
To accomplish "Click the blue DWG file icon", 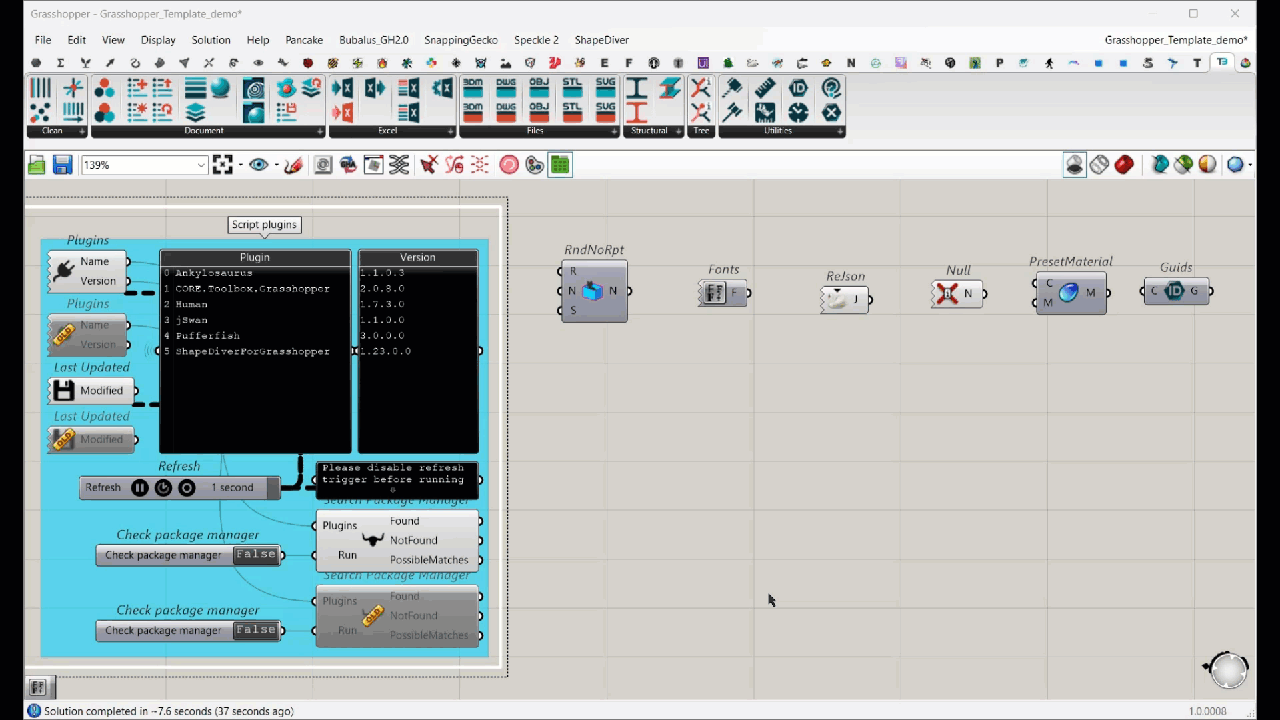I will 506,87.
